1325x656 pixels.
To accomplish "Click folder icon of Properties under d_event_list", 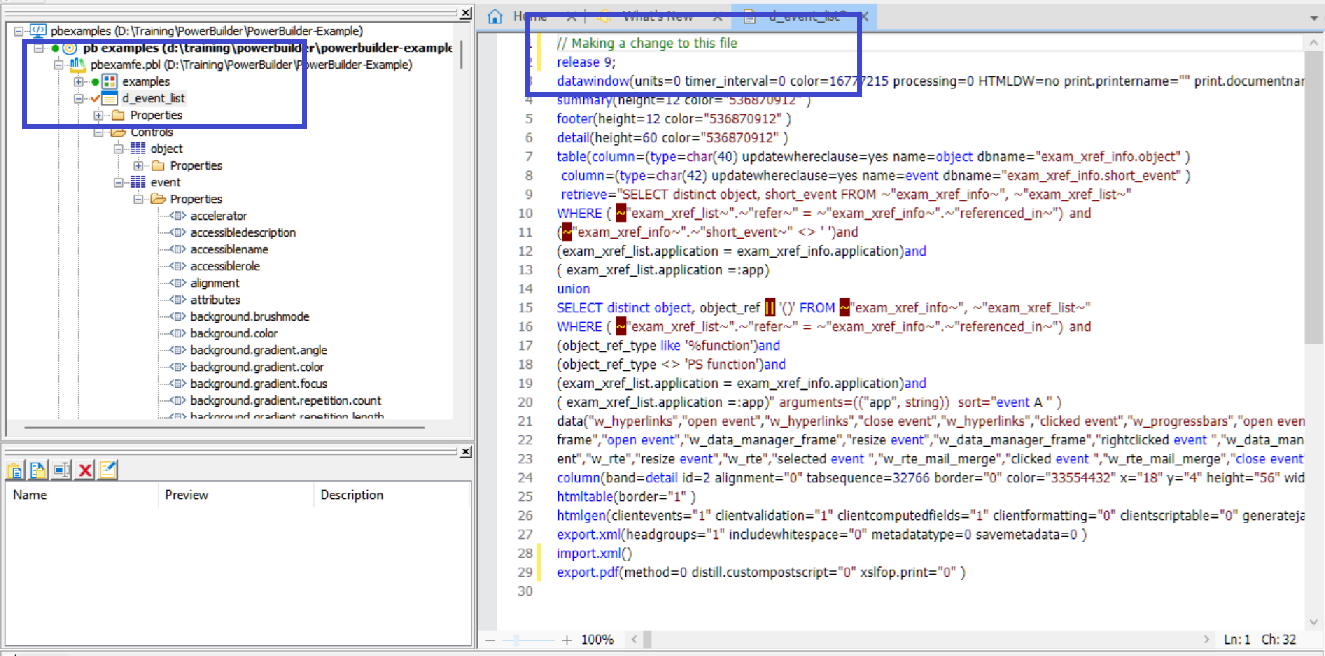I will tap(117, 115).
